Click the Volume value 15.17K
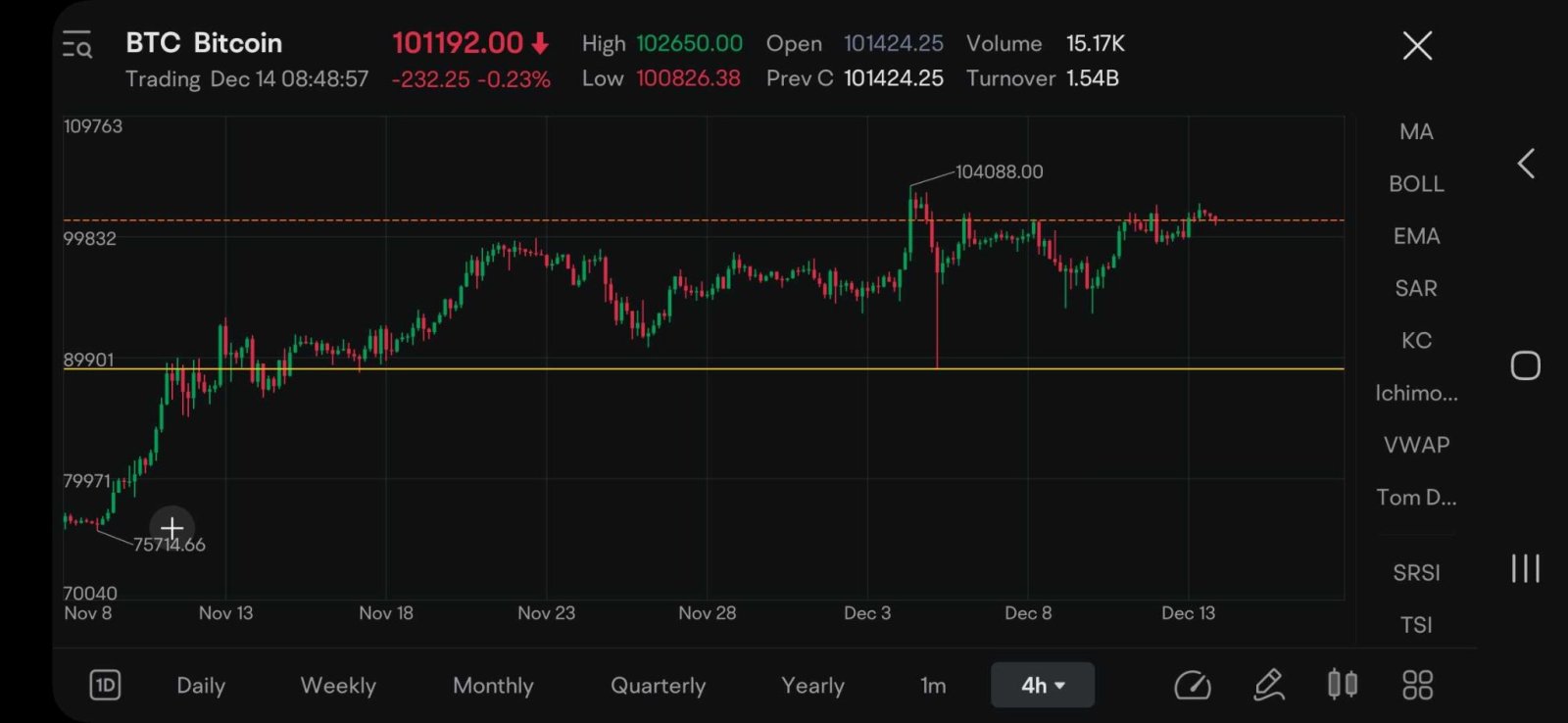Screen dimensions: 1568x723 1096,43
